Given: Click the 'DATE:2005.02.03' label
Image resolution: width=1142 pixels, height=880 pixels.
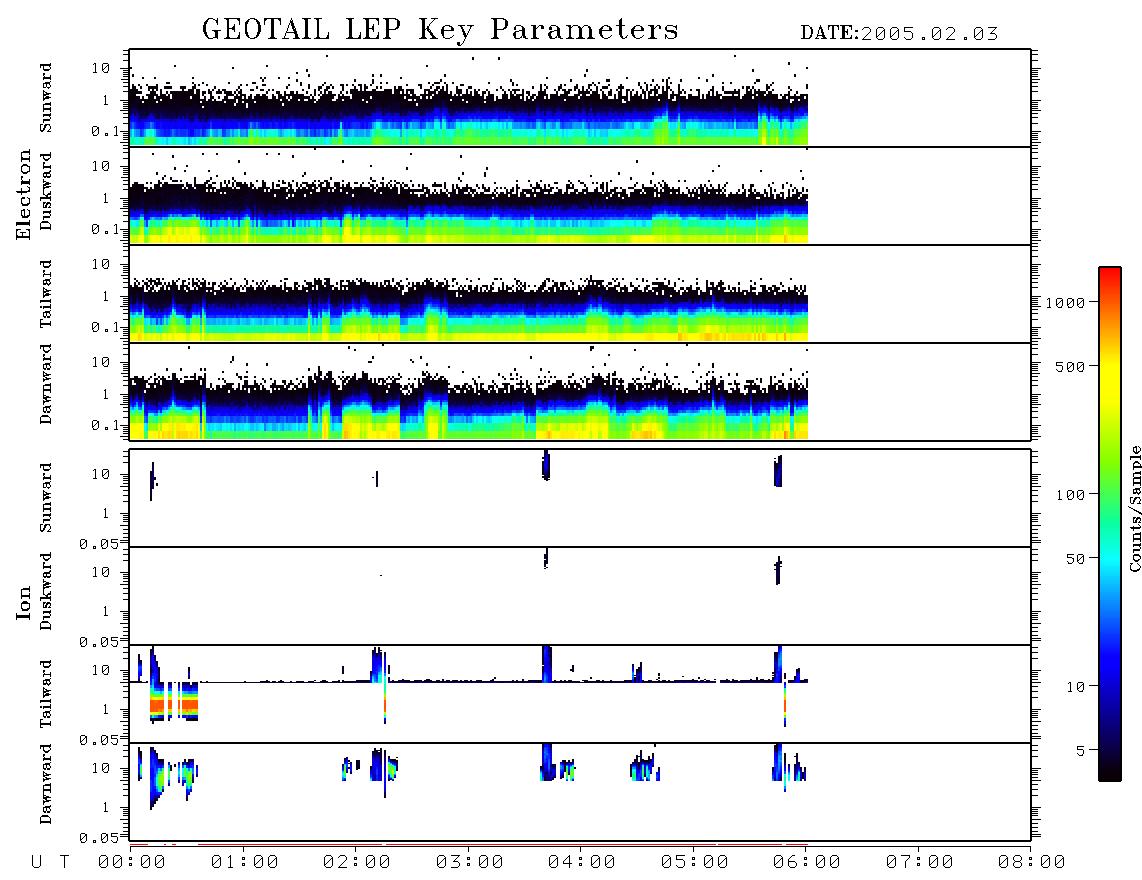Looking at the screenshot, I should [x=899, y=34].
